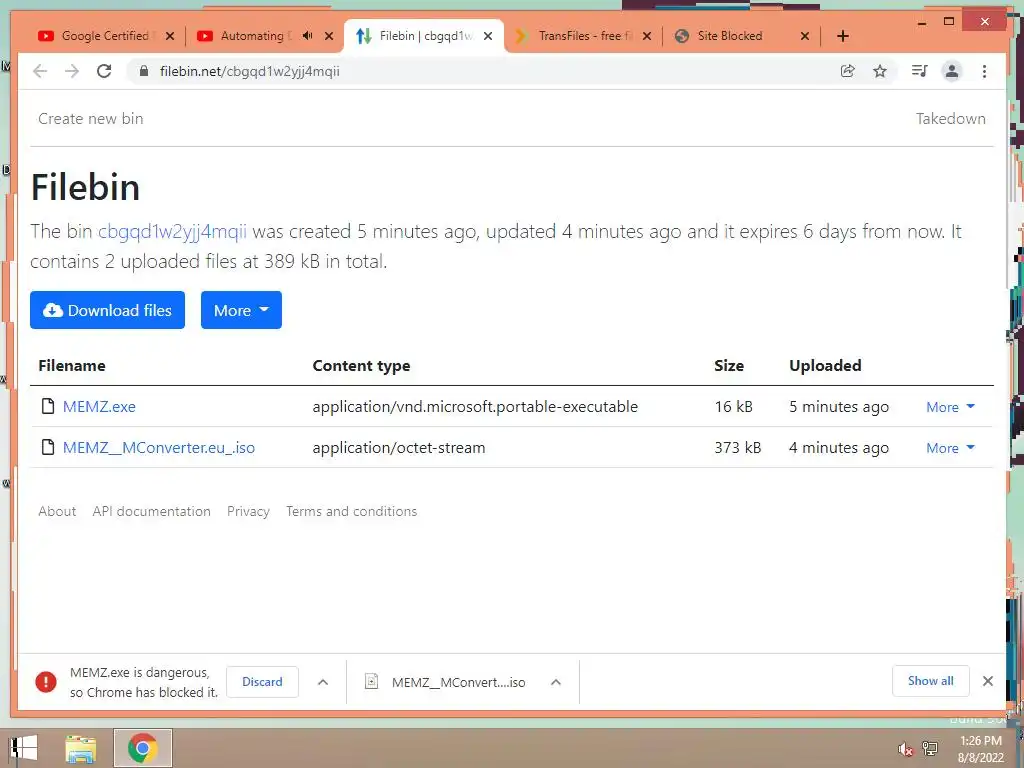Click the network tray icon

click(930, 749)
